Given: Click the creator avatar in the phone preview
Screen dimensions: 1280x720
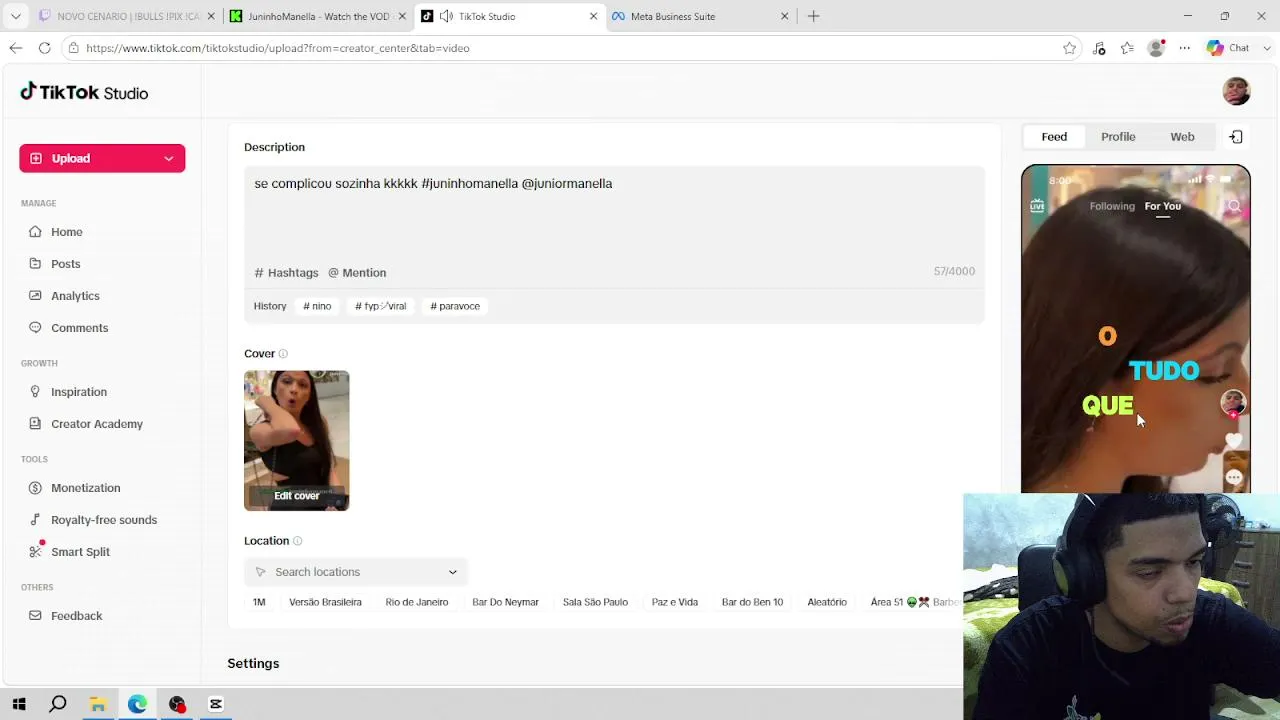Looking at the screenshot, I should [x=1233, y=403].
